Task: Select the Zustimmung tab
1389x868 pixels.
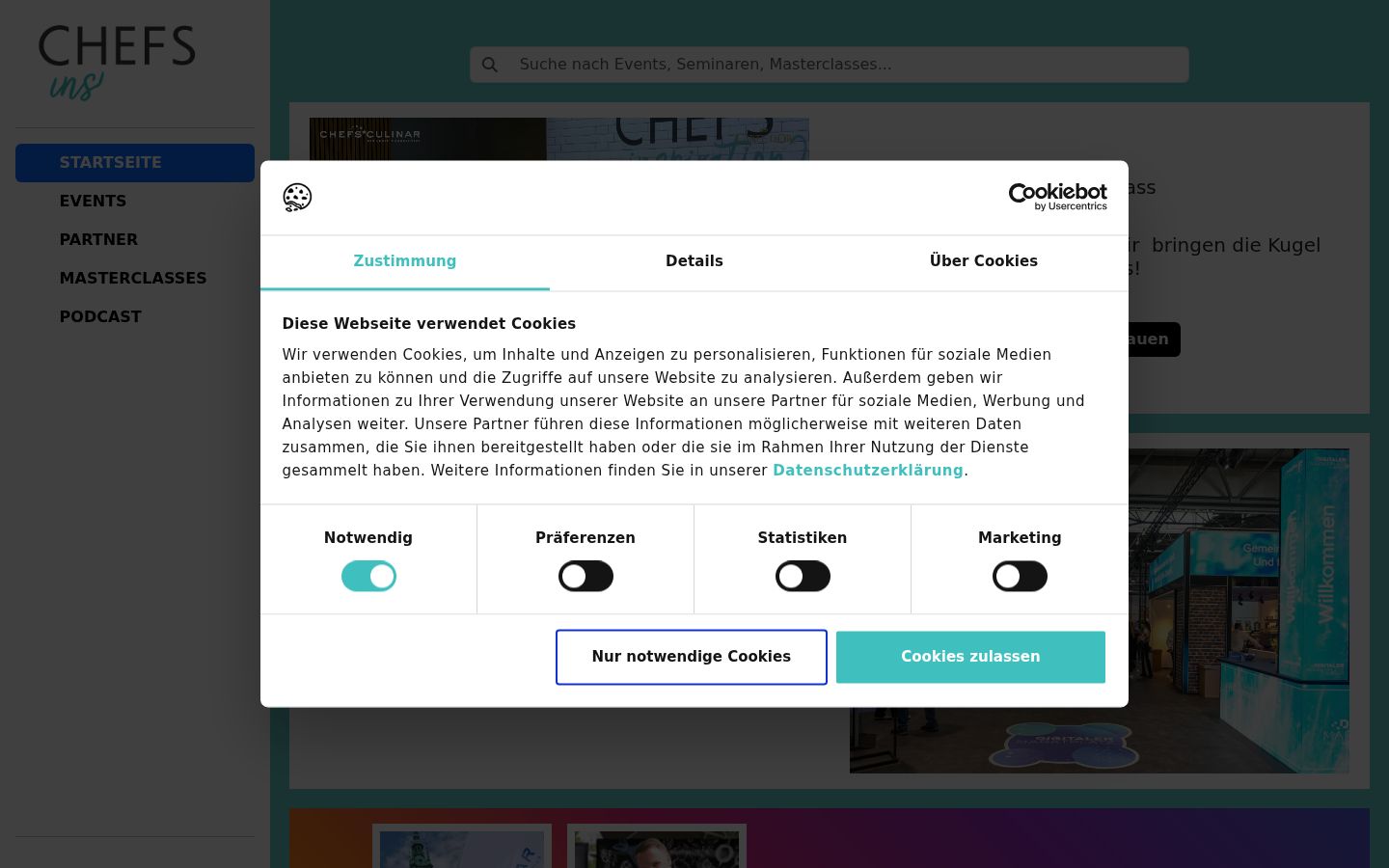Action: coord(405,261)
